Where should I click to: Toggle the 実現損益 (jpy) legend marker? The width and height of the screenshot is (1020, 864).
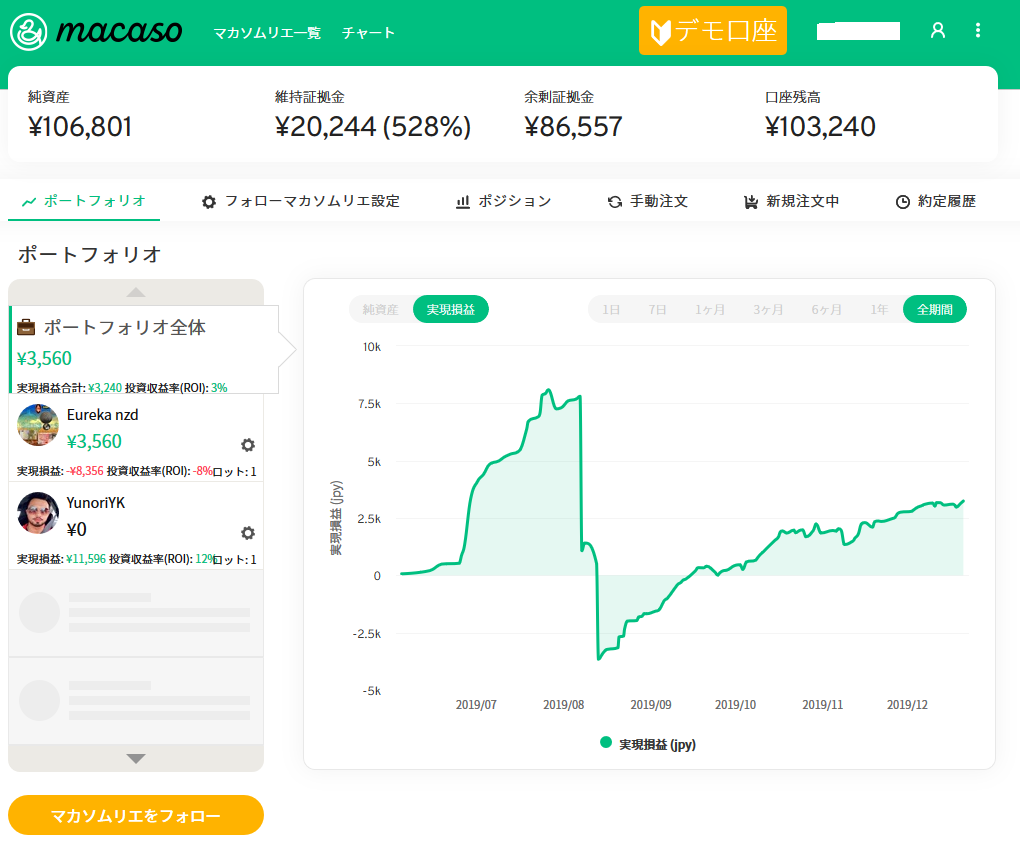pos(605,743)
